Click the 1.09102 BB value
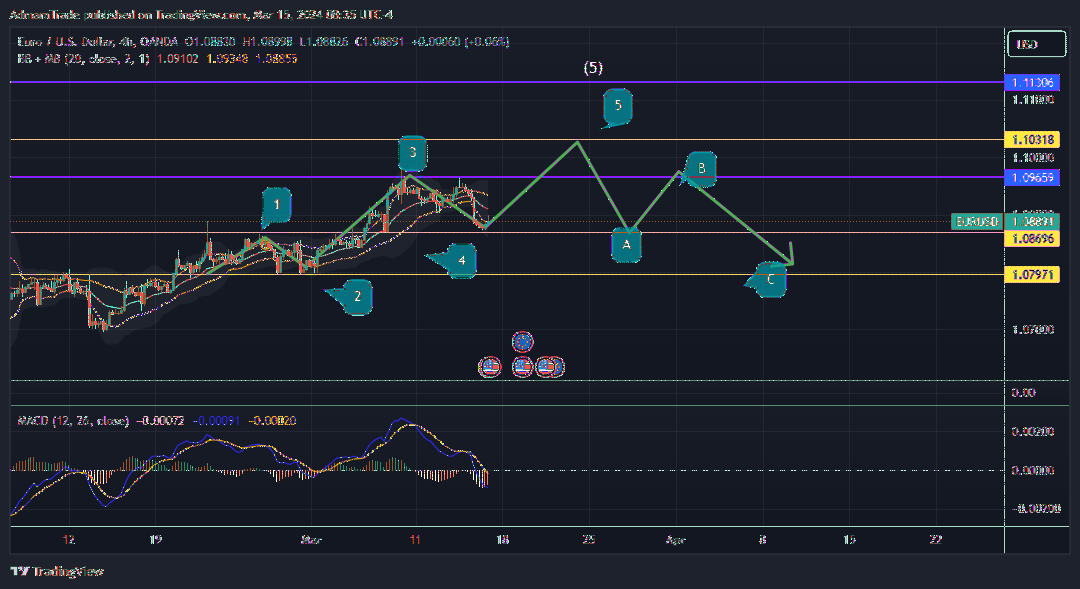 click(x=178, y=59)
